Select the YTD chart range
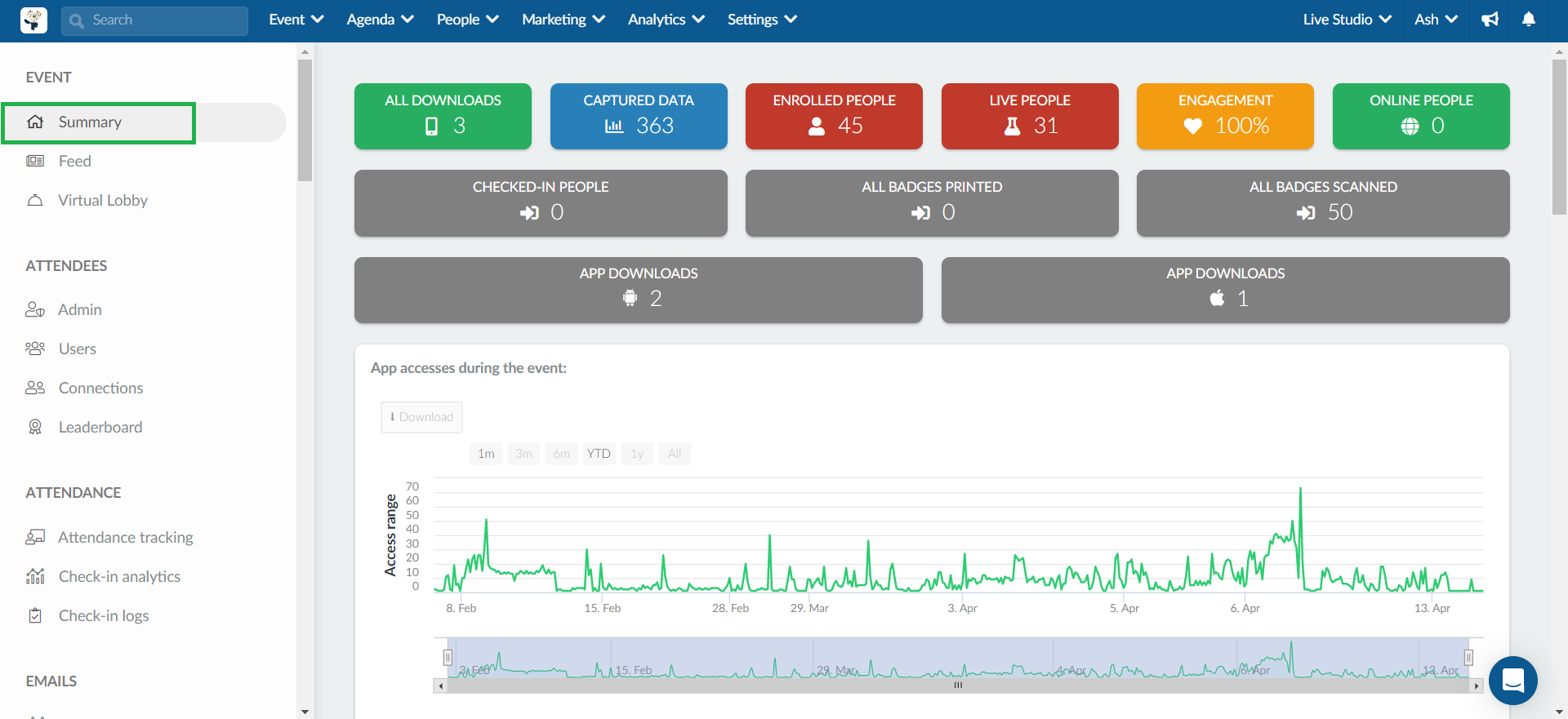Screen dimensions: 1568x719 599,454
